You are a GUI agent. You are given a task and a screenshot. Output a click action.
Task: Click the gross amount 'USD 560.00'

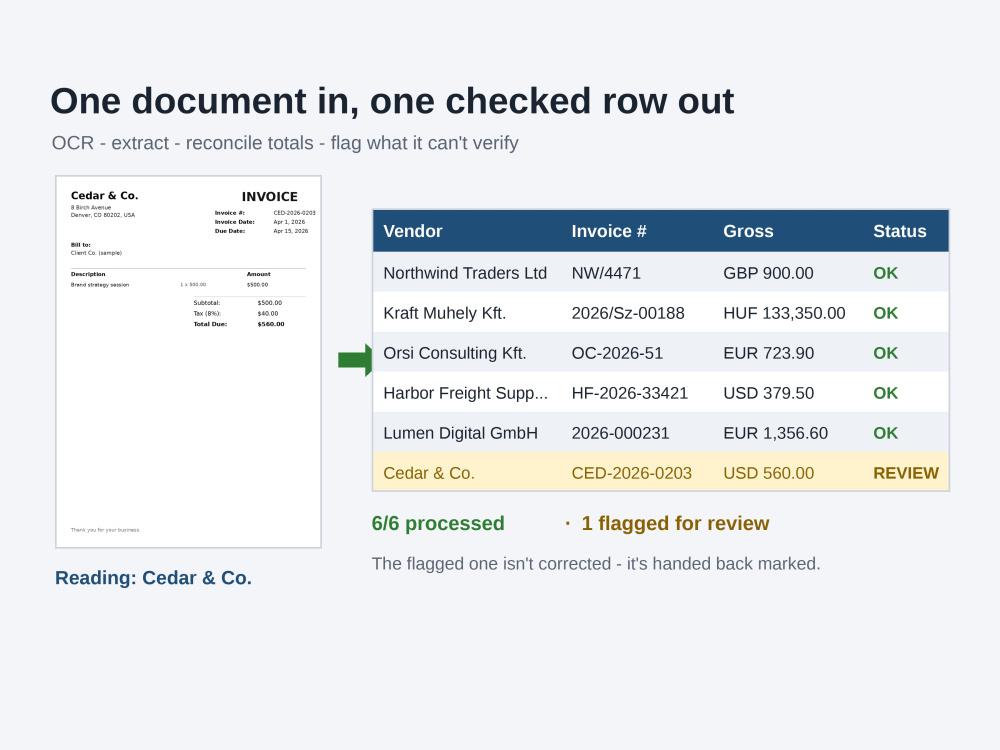pos(768,473)
